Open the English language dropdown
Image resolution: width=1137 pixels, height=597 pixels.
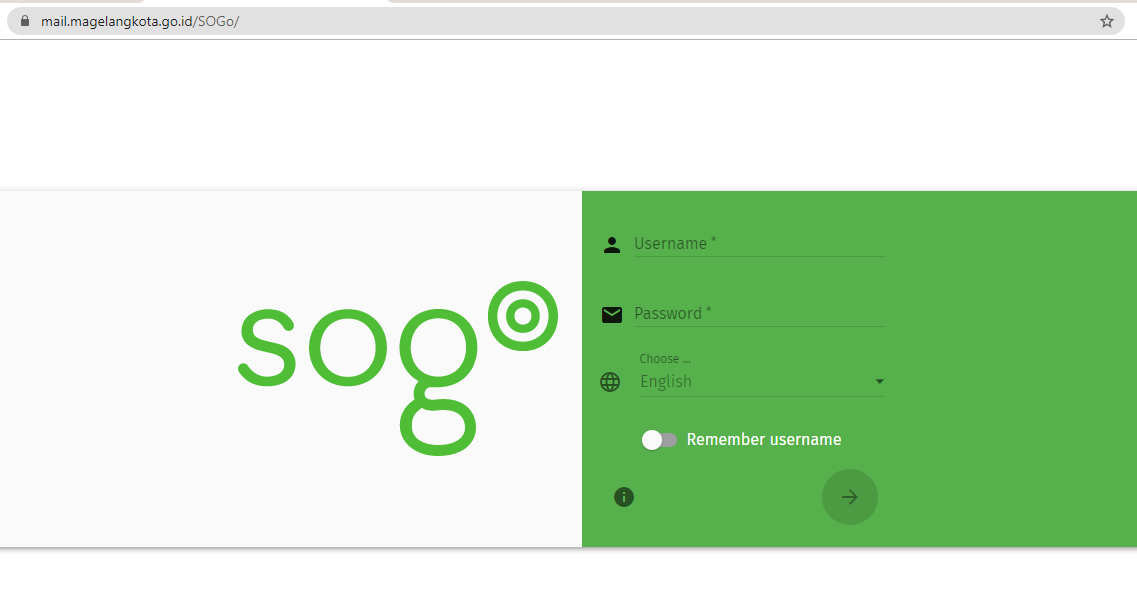coord(761,382)
